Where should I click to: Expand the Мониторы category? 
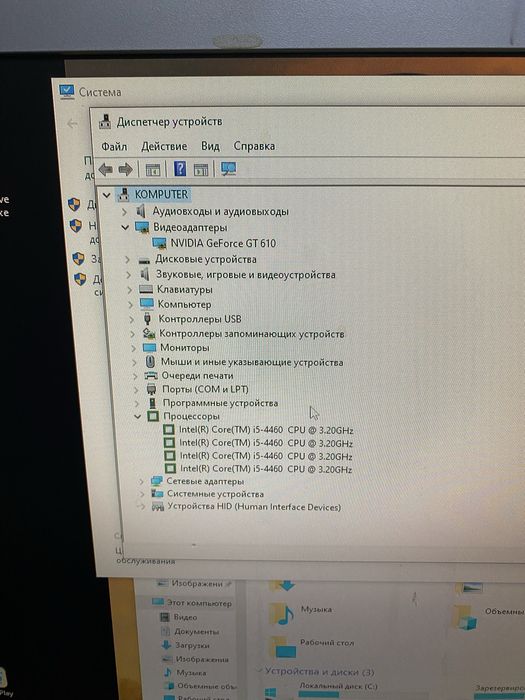(x=133, y=348)
